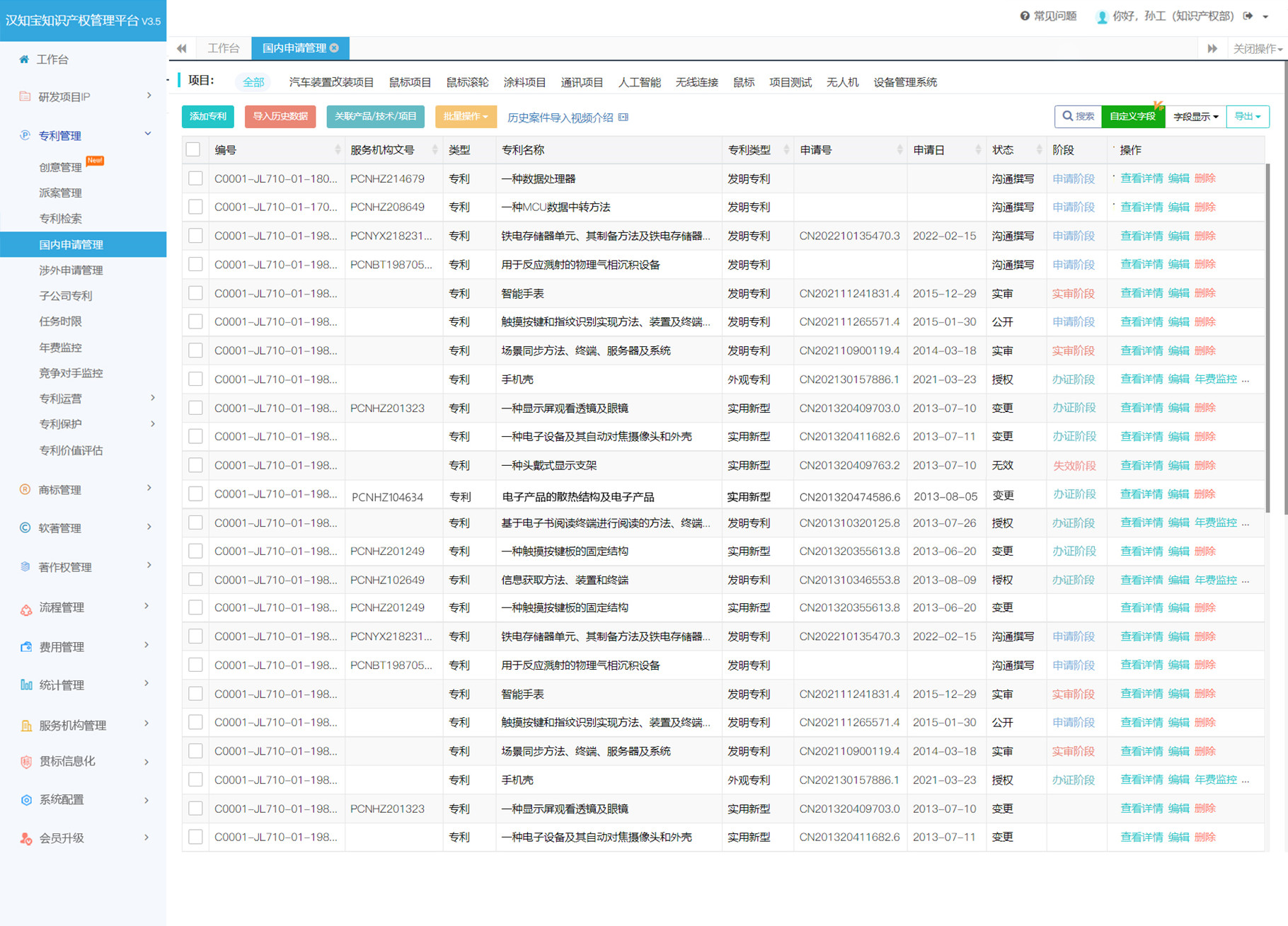Click the 商标管理 registered-mark icon in sidebar
Image resolution: width=1288 pixels, height=926 pixels.
25,489
